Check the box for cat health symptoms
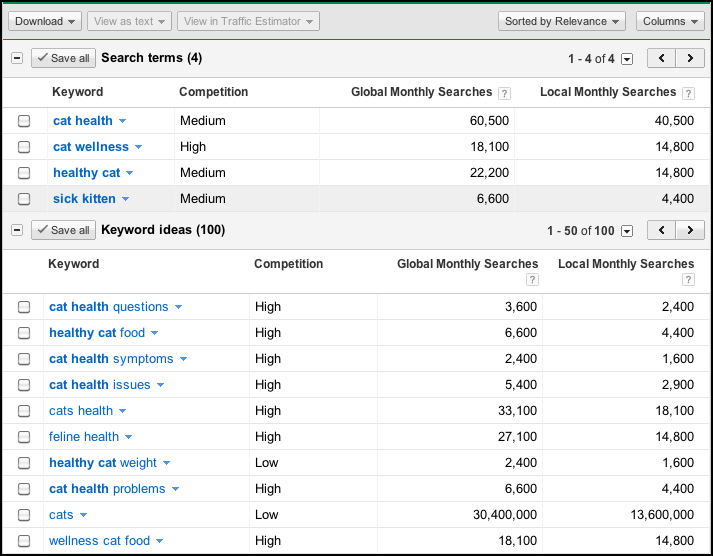The image size is (713, 556). pyautogui.click(x=24, y=359)
